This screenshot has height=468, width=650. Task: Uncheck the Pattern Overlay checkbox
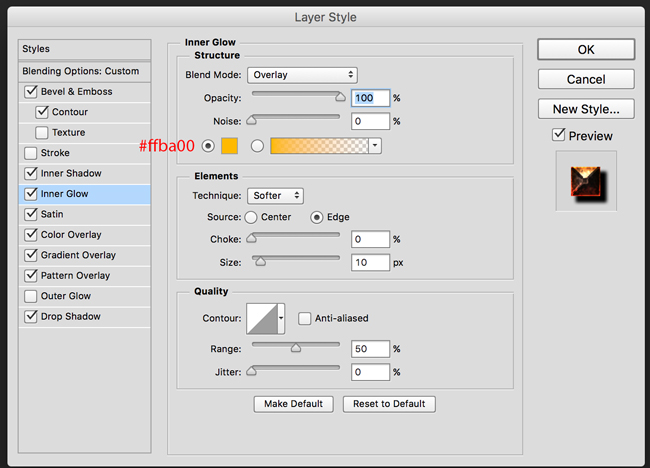pyautogui.click(x=31, y=275)
